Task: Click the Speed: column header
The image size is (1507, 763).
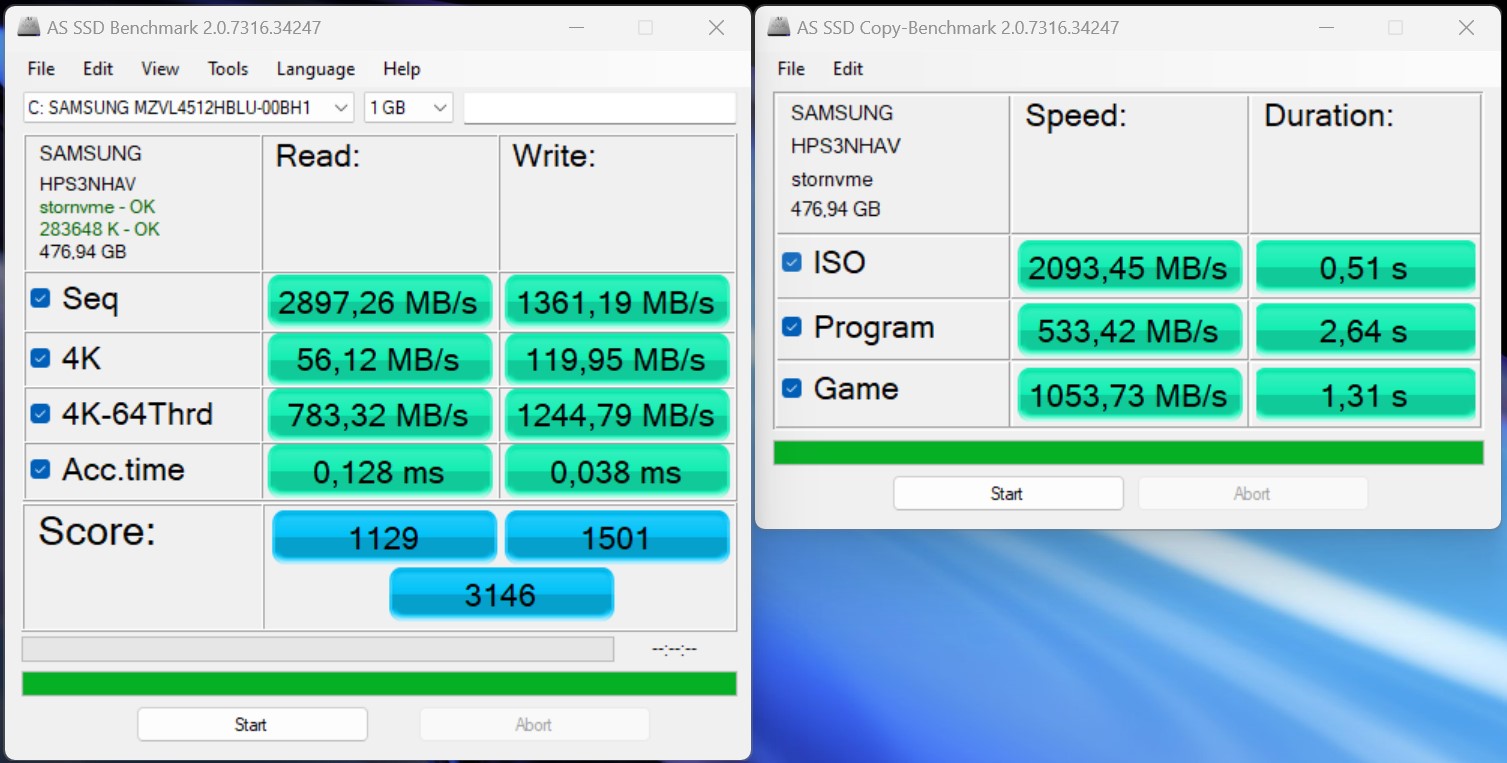Action: click(x=1076, y=116)
